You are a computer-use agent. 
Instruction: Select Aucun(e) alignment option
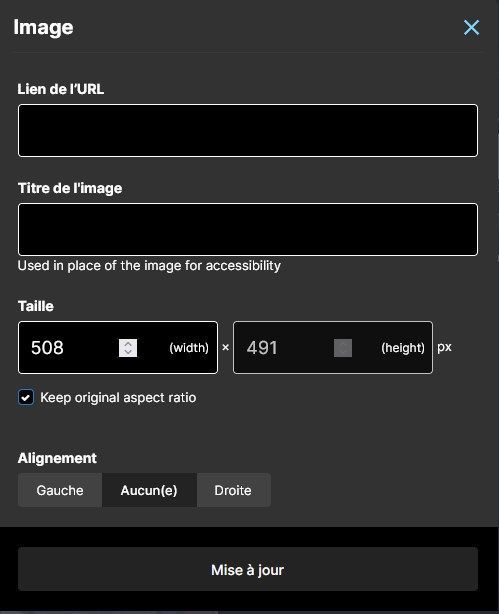[149, 490]
